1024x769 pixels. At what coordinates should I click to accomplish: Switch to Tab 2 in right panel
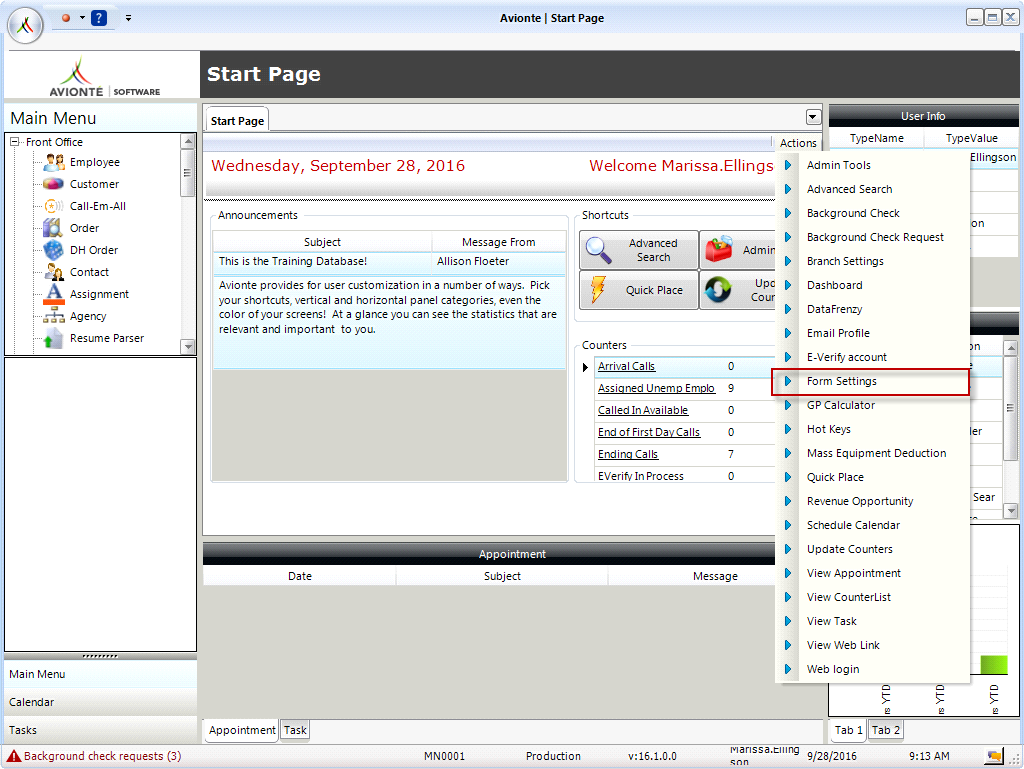(886, 730)
